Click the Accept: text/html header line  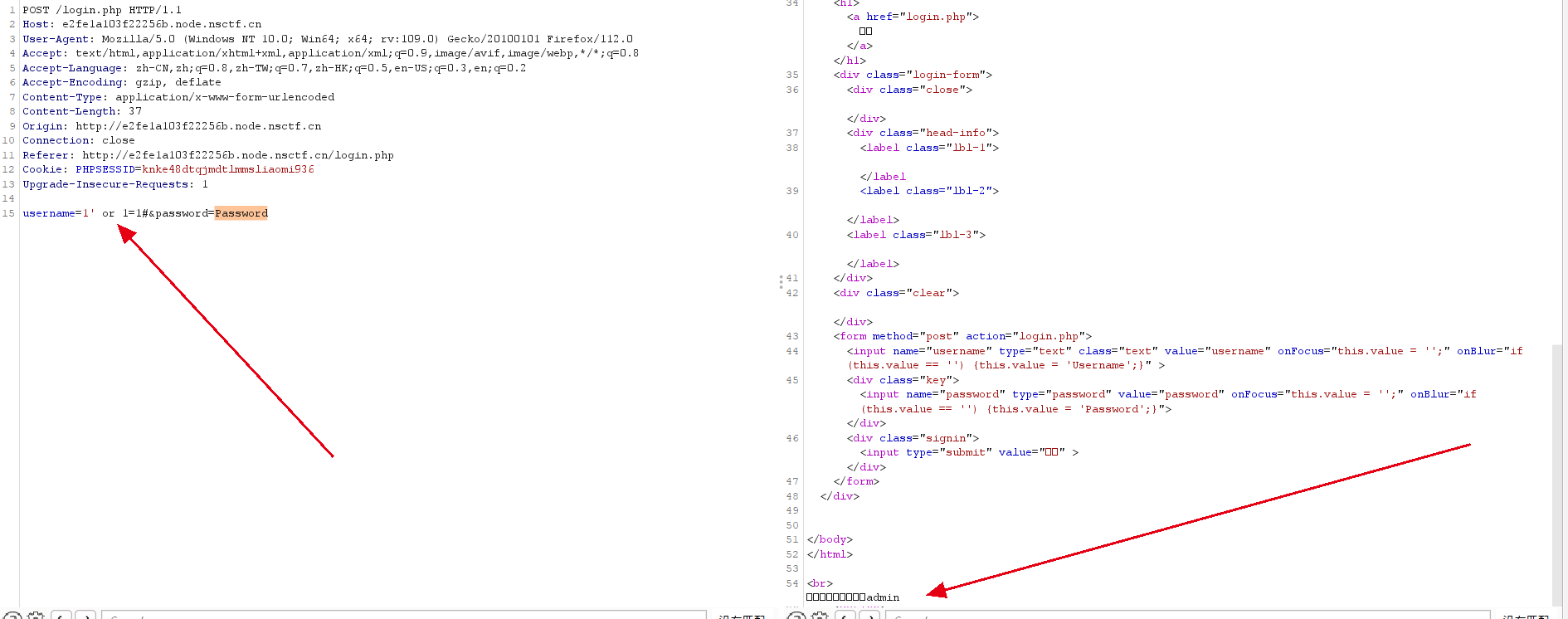click(x=330, y=53)
